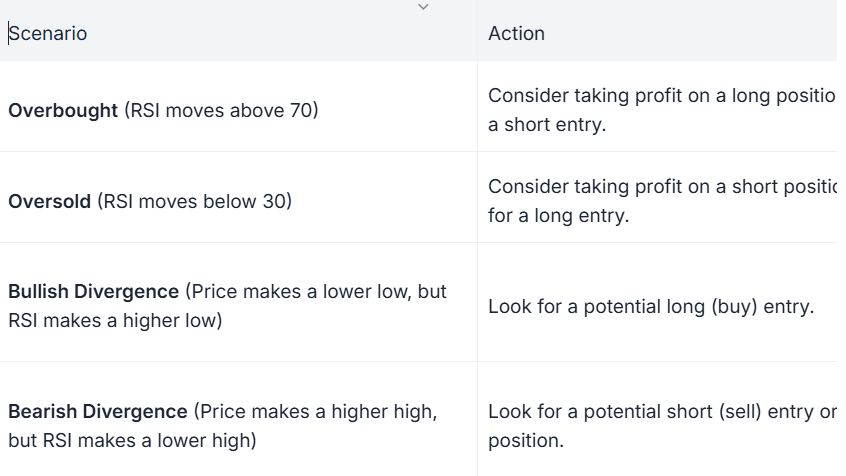Click the text "RSI moves below 30"
The height and width of the screenshot is (476, 846).
click(x=194, y=202)
